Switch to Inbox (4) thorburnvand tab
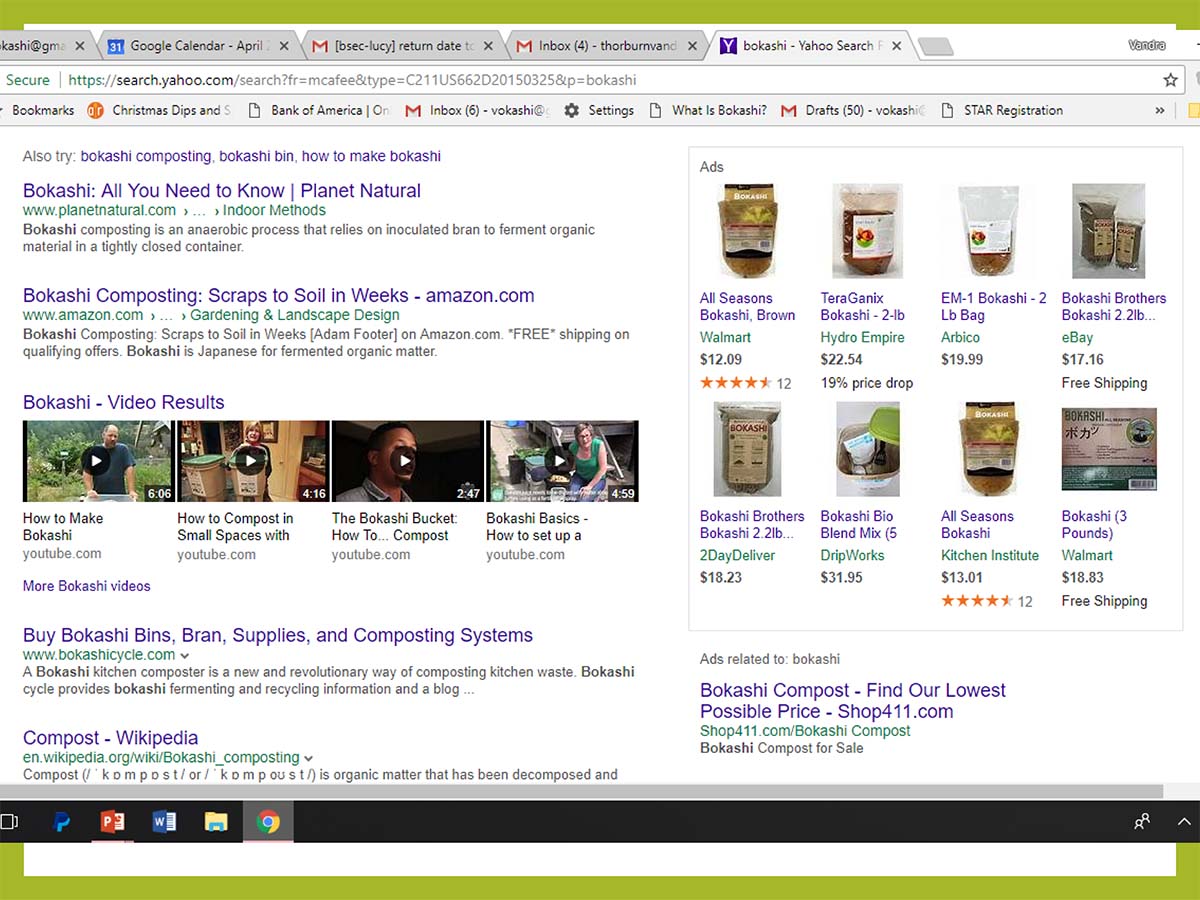The image size is (1200, 900). click(x=605, y=46)
